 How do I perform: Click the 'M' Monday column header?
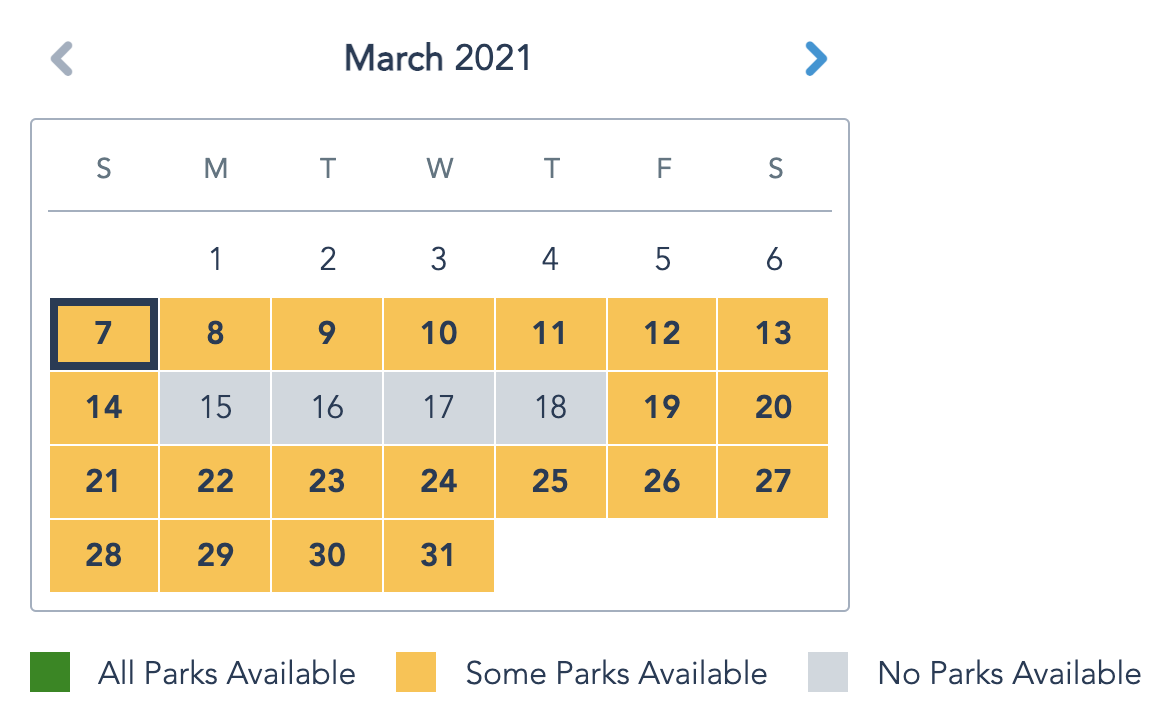tap(215, 168)
